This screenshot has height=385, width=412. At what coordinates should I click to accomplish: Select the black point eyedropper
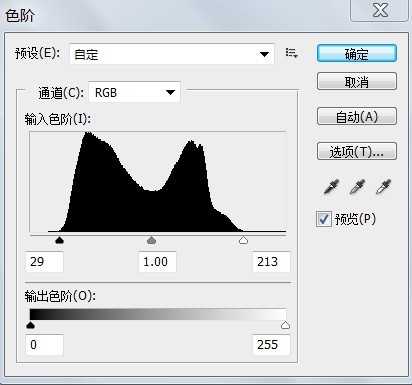(x=331, y=187)
